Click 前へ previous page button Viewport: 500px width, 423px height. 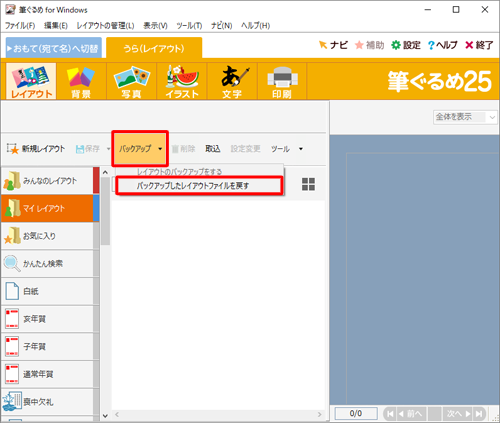[x=411, y=414]
